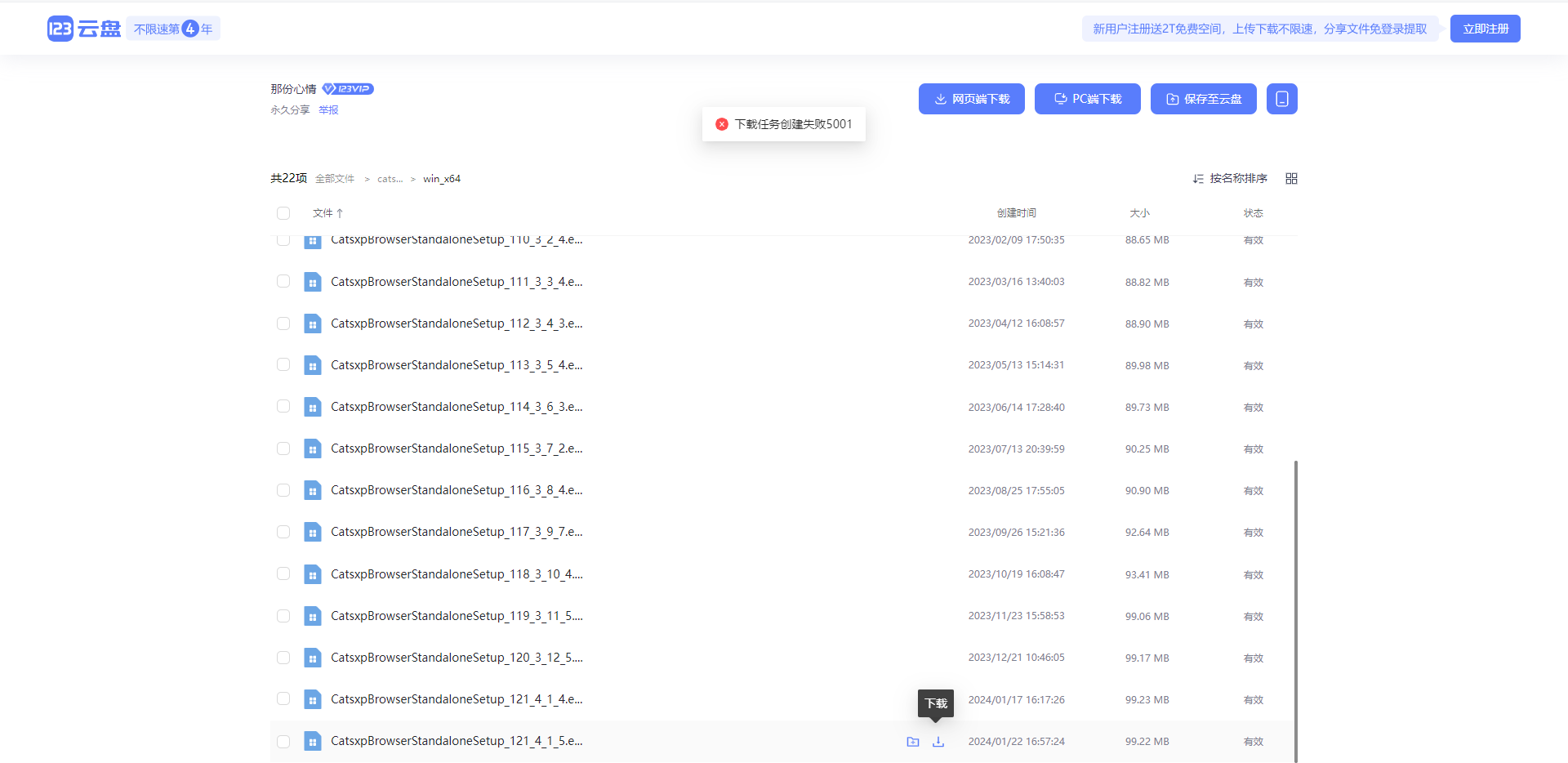Click the win_x64 breadcrumb
Screen dimensions: 1568x763
click(x=442, y=179)
